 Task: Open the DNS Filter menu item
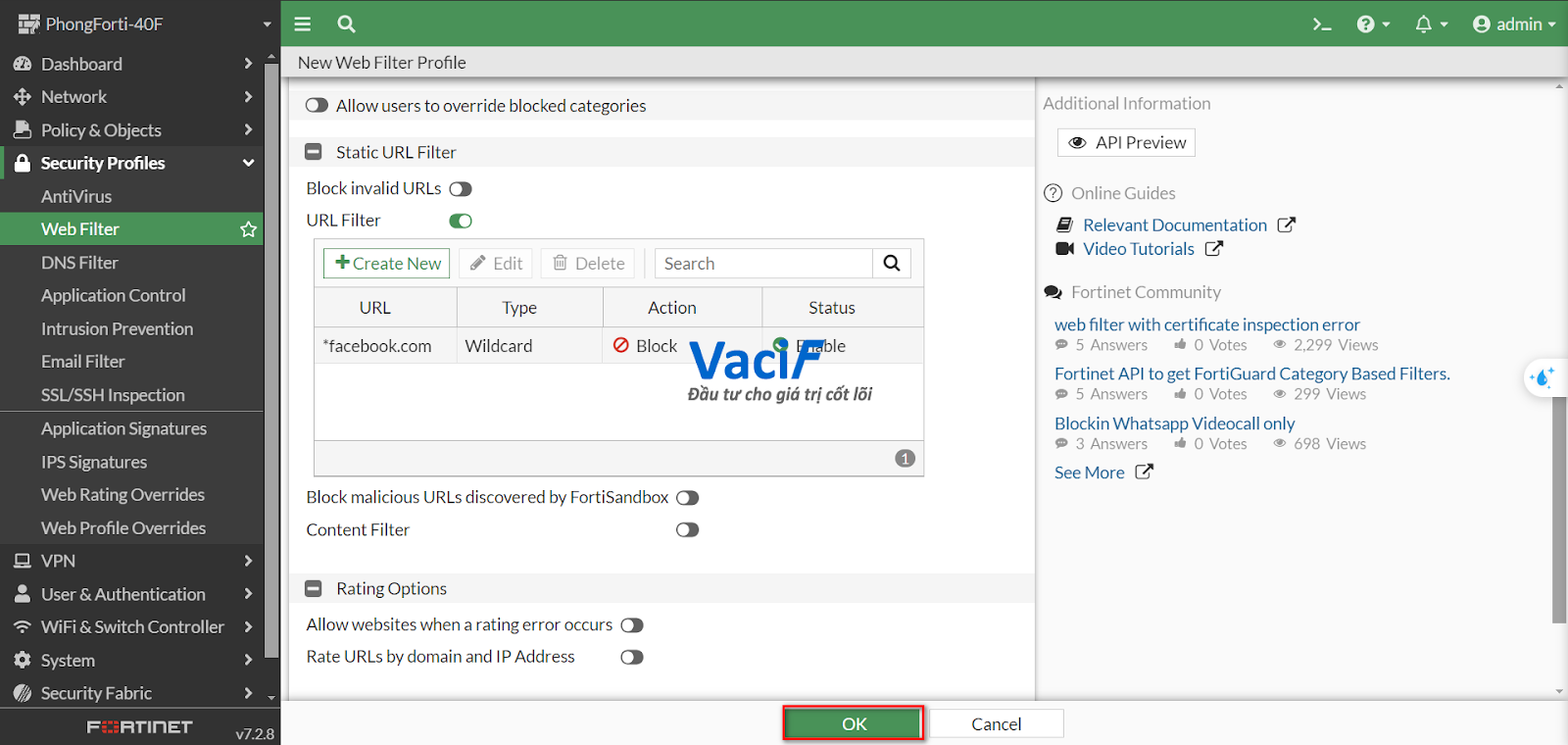[131, 263]
